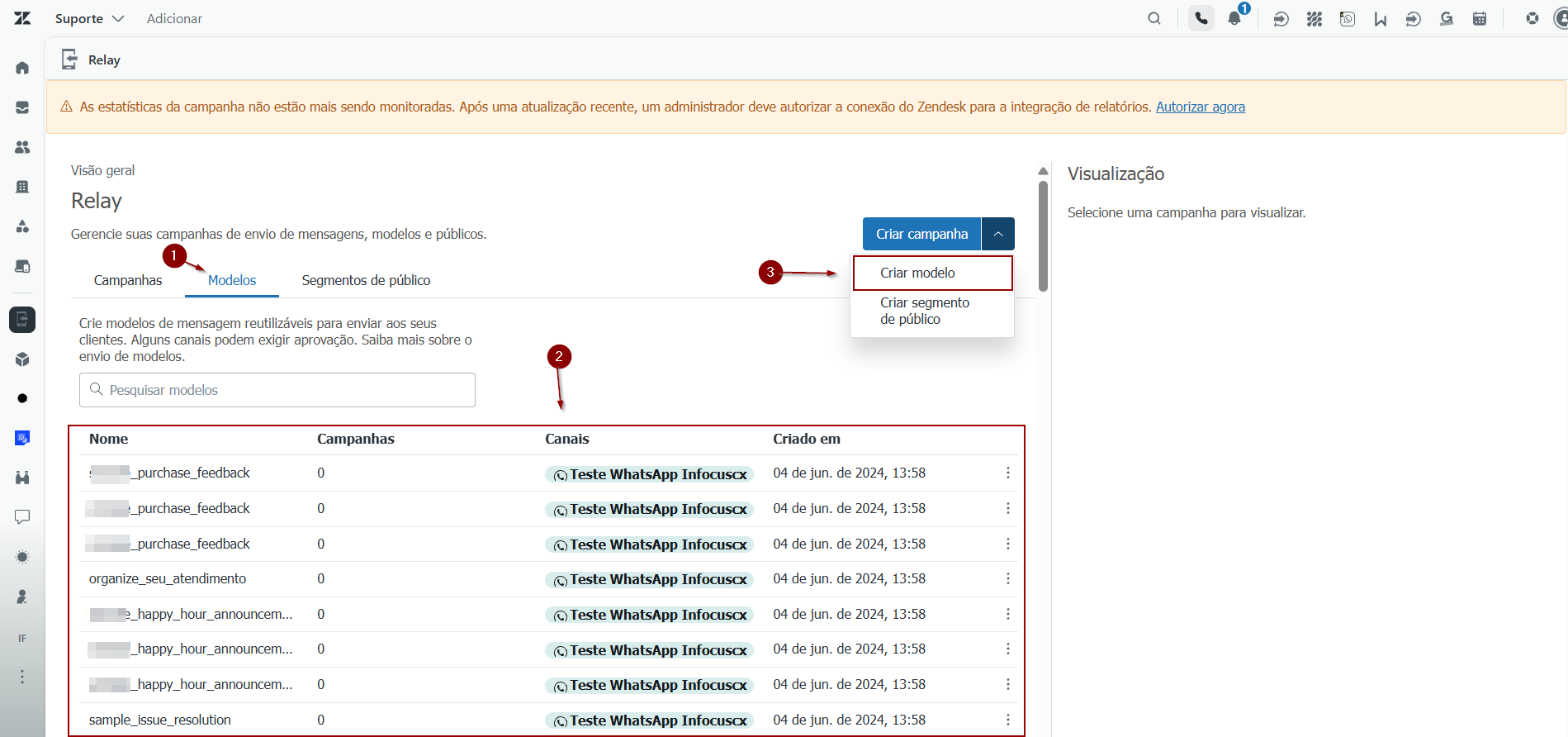Click the Criar campanha button
Screen dimensions: 1568x737
click(921, 234)
